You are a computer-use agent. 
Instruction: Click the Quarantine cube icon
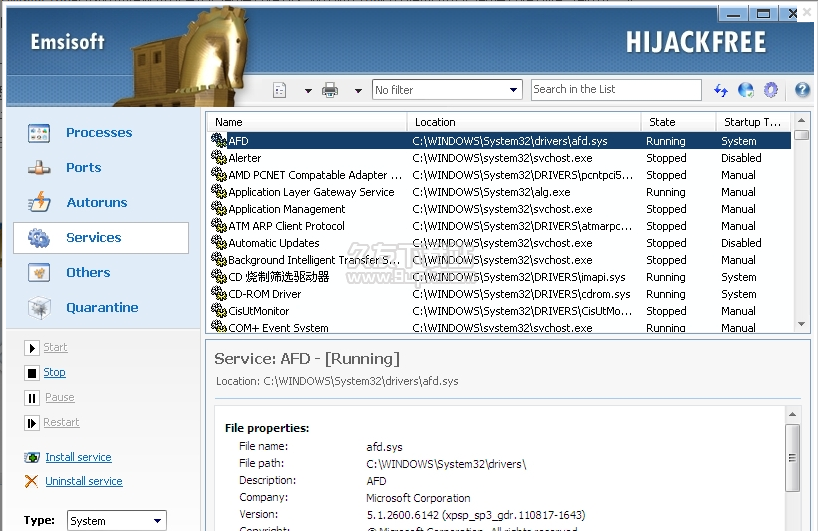(39, 308)
